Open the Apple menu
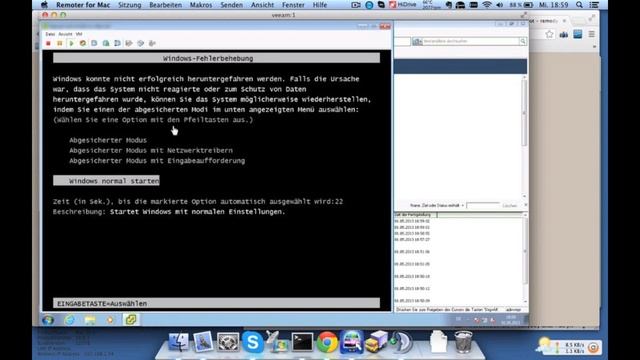 coord(44,5)
